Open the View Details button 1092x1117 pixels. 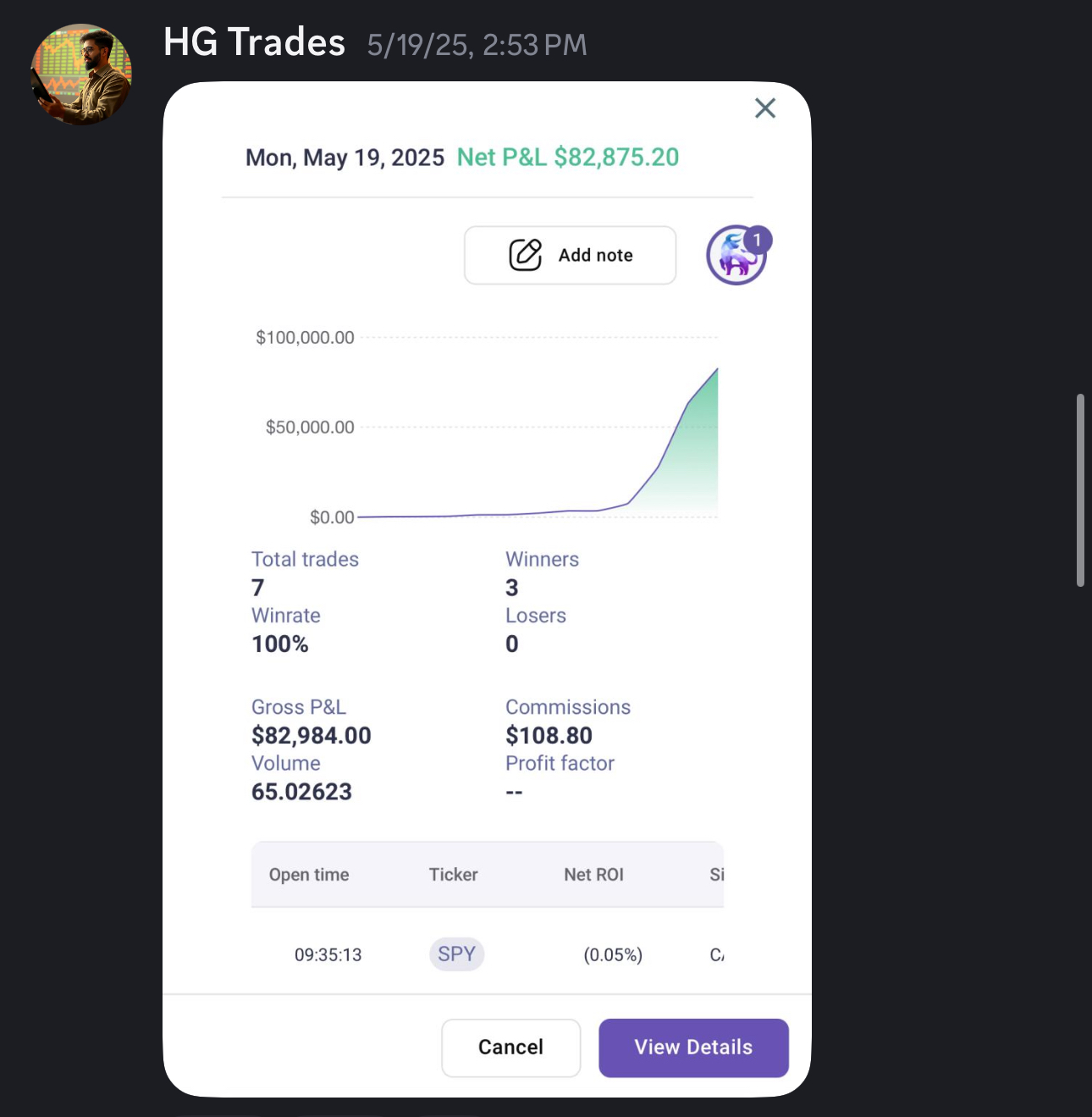(x=693, y=1048)
